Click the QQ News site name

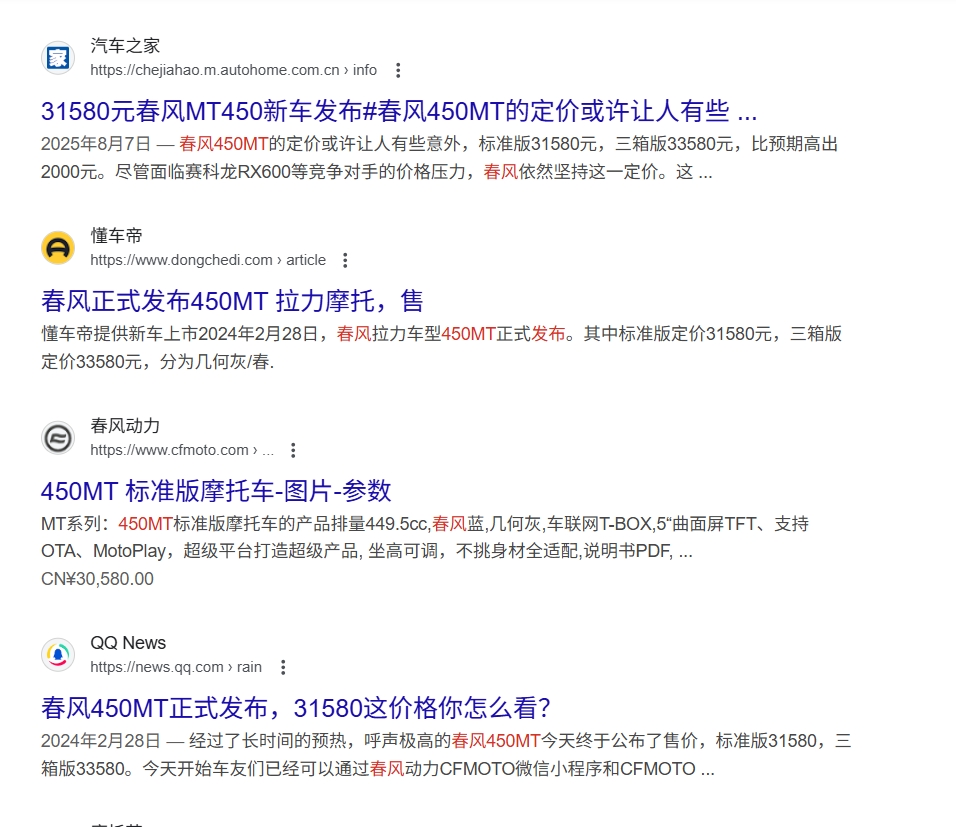click(128, 643)
